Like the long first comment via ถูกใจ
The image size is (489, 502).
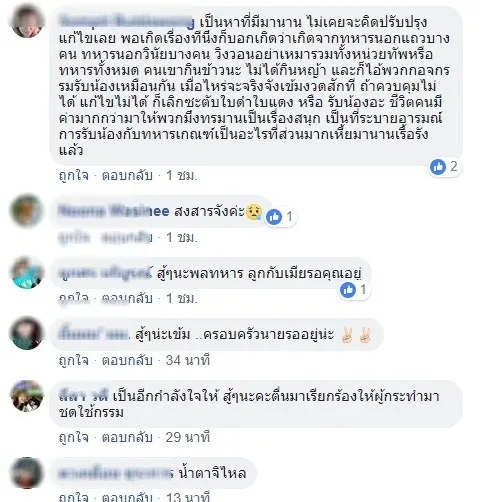tap(74, 175)
